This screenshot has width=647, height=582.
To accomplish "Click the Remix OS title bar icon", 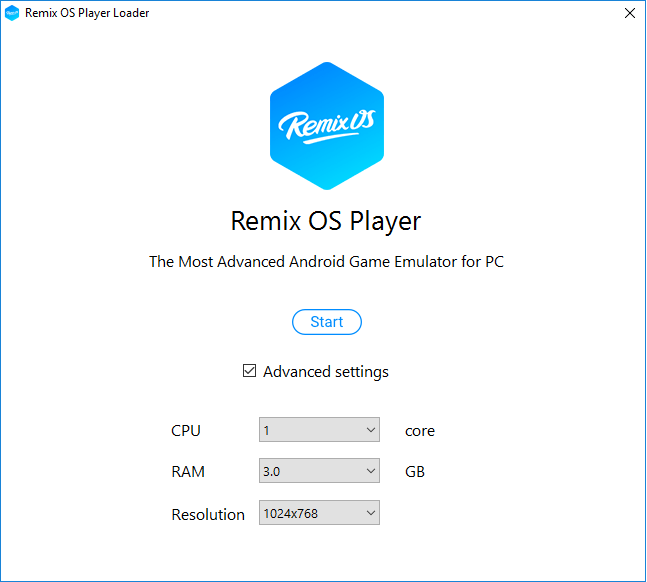I will (12, 13).
